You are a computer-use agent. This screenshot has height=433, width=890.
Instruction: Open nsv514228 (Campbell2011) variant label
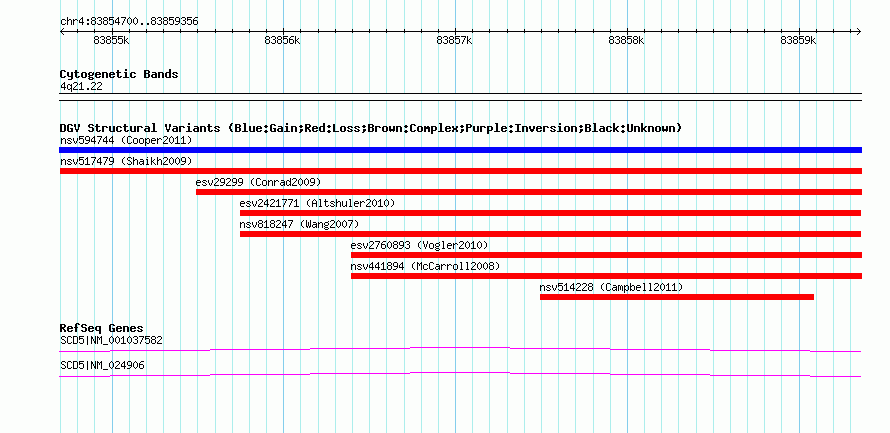coord(611,287)
